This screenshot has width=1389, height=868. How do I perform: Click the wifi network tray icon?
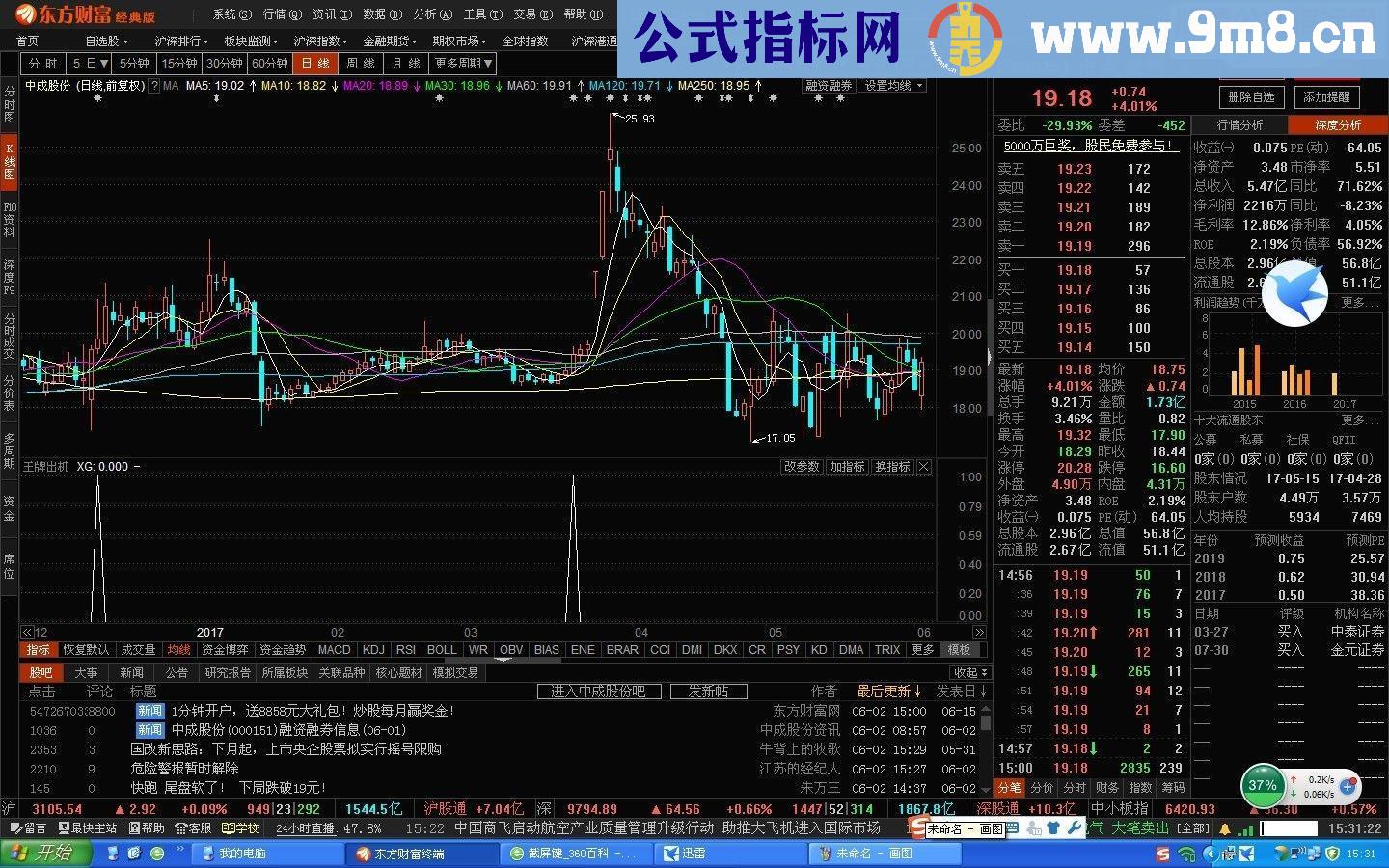coord(1186,854)
